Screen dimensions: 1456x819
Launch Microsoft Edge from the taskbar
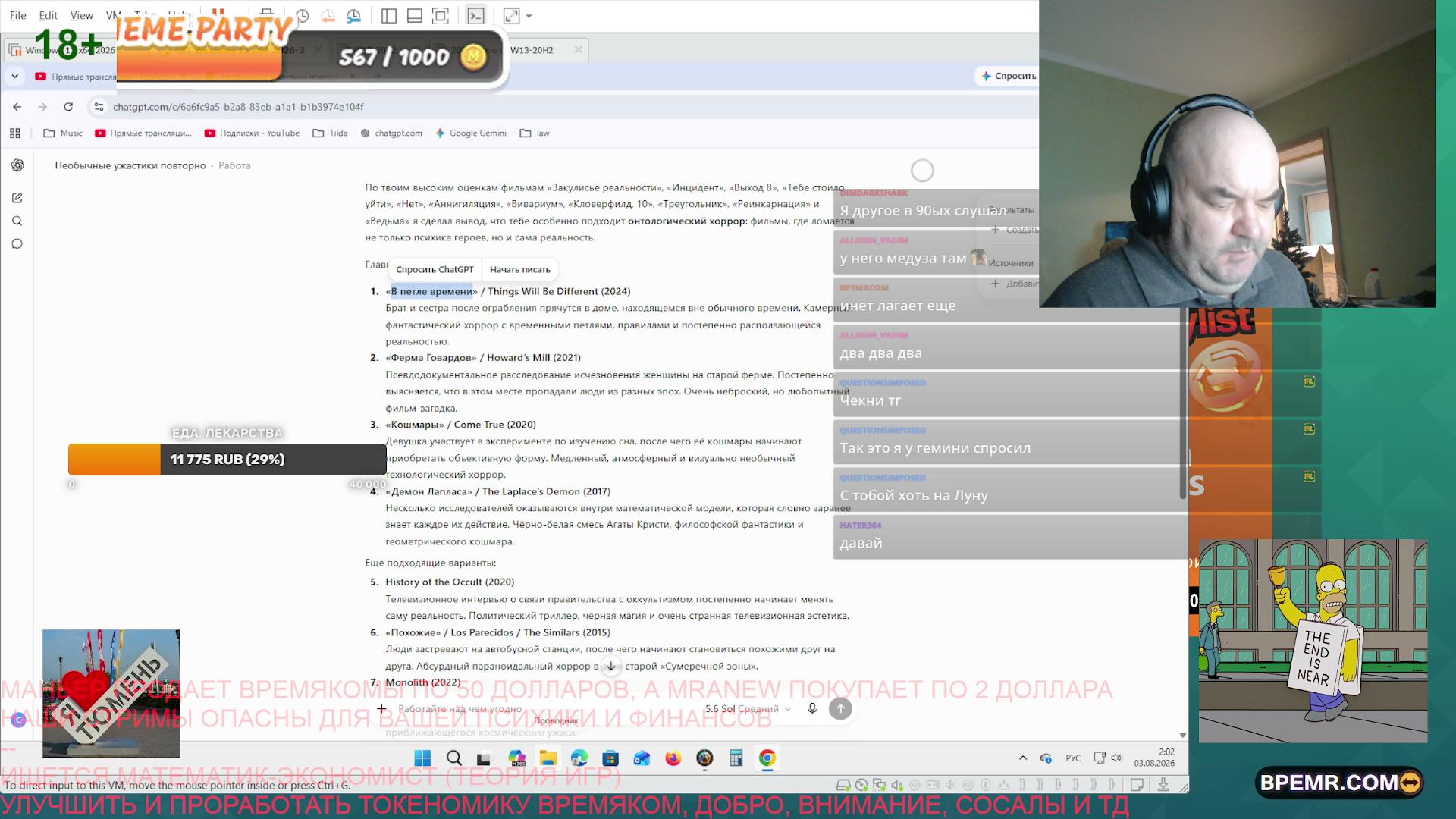click(579, 758)
